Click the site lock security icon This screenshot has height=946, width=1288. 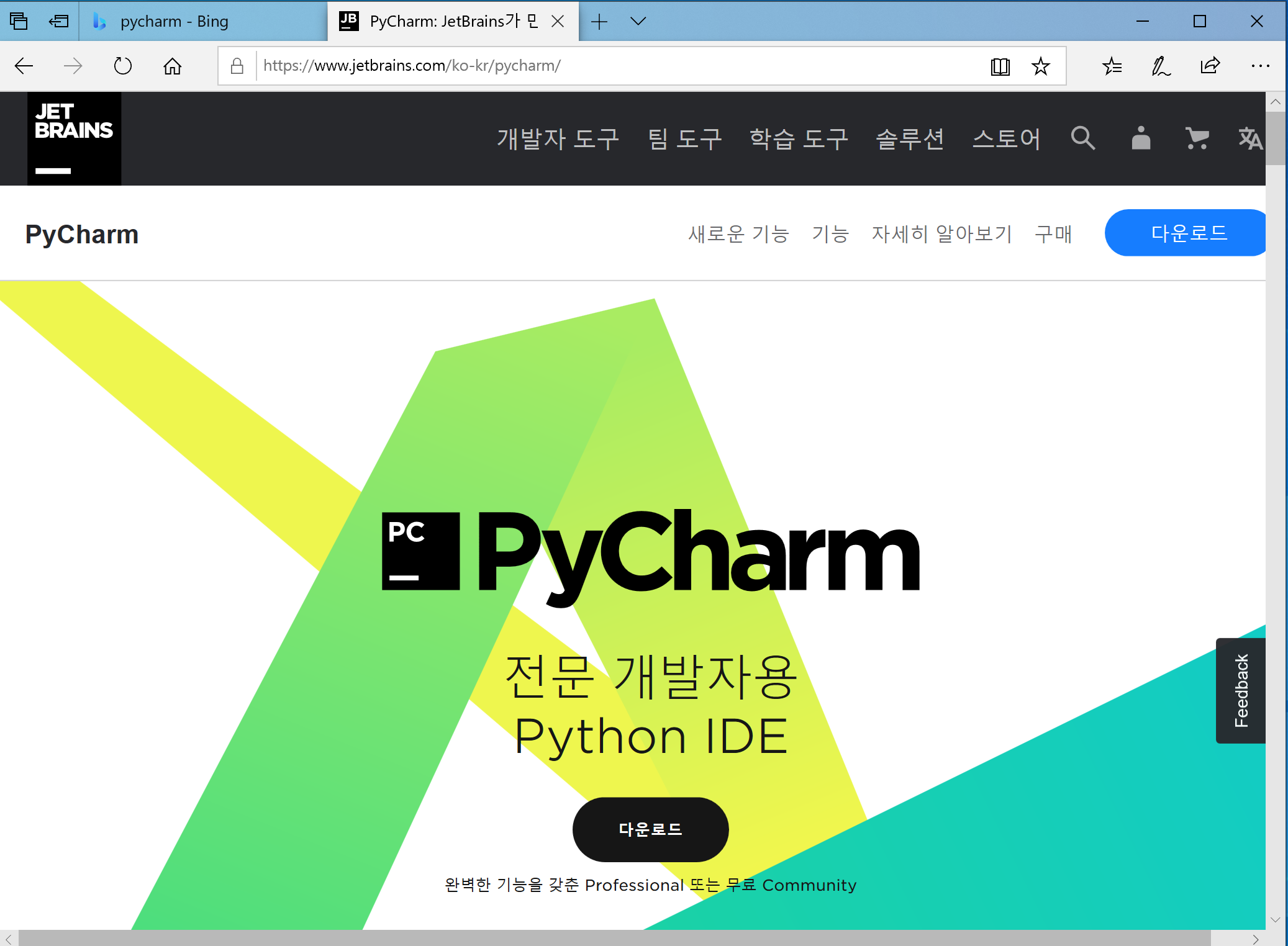(237, 66)
